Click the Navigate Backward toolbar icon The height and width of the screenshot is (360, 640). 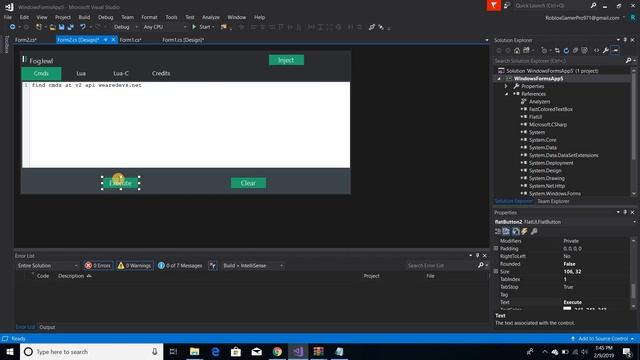click(13, 27)
